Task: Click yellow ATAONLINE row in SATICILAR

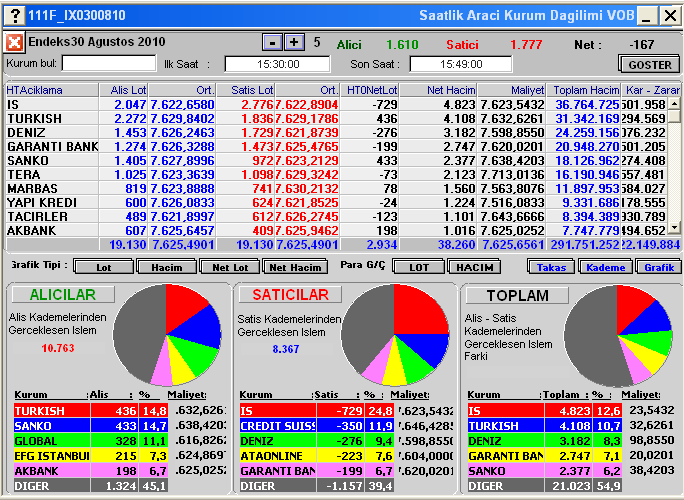Action: 317,456
